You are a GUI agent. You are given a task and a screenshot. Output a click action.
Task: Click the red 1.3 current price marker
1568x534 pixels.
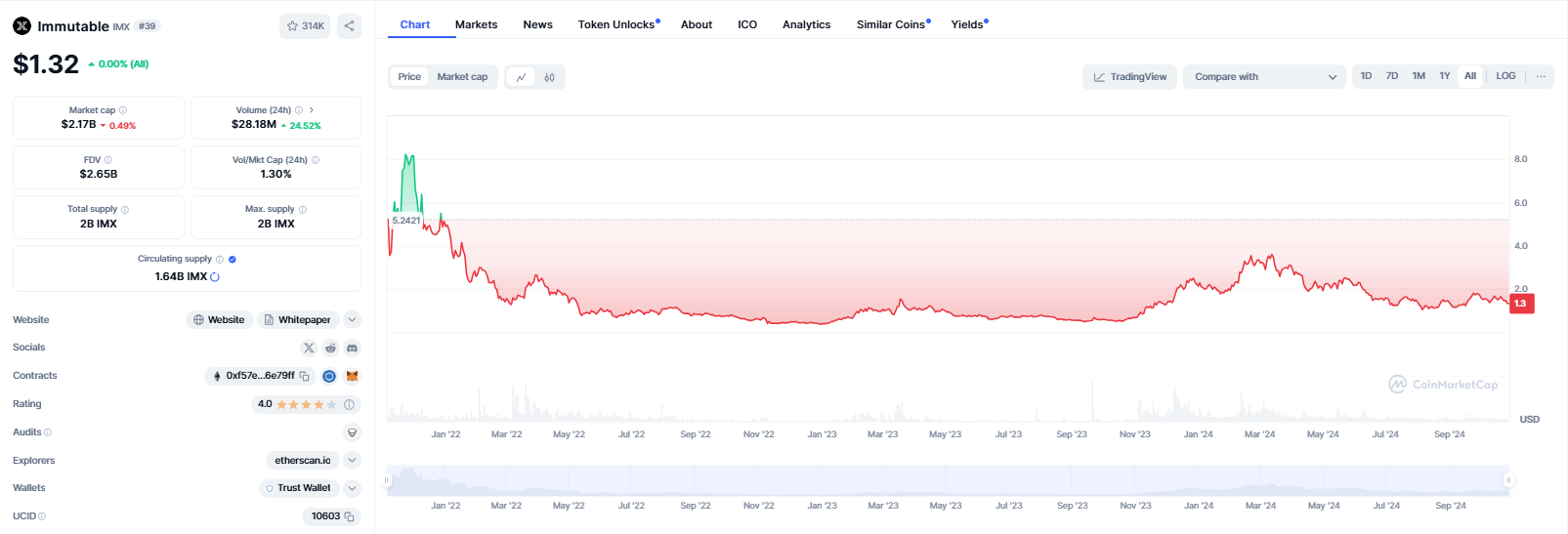point(1522,304)
